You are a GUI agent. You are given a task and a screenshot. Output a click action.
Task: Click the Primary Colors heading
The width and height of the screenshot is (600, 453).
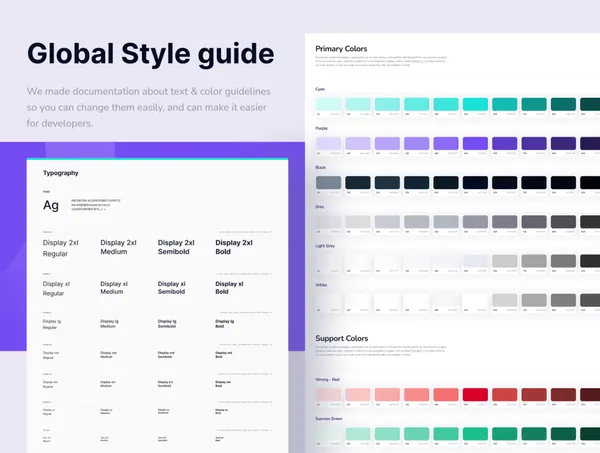pos(343,48)
